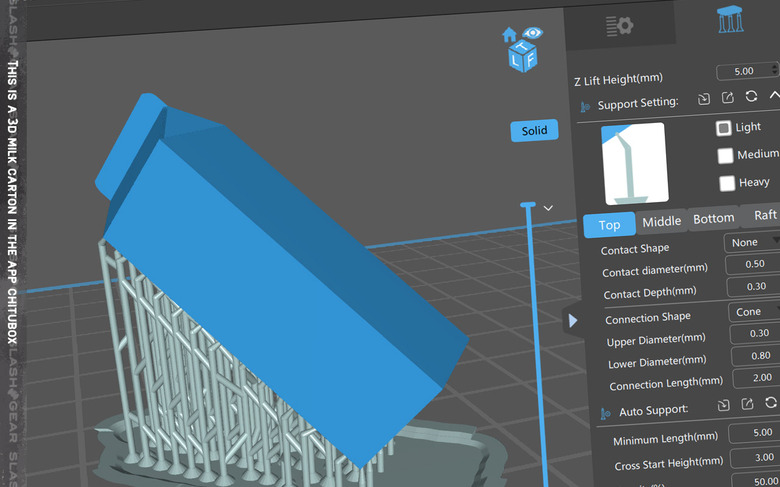Screen dimensions: 780x487
Task: Switch to the Bottom support tab
Action: (x=713, y=219)
